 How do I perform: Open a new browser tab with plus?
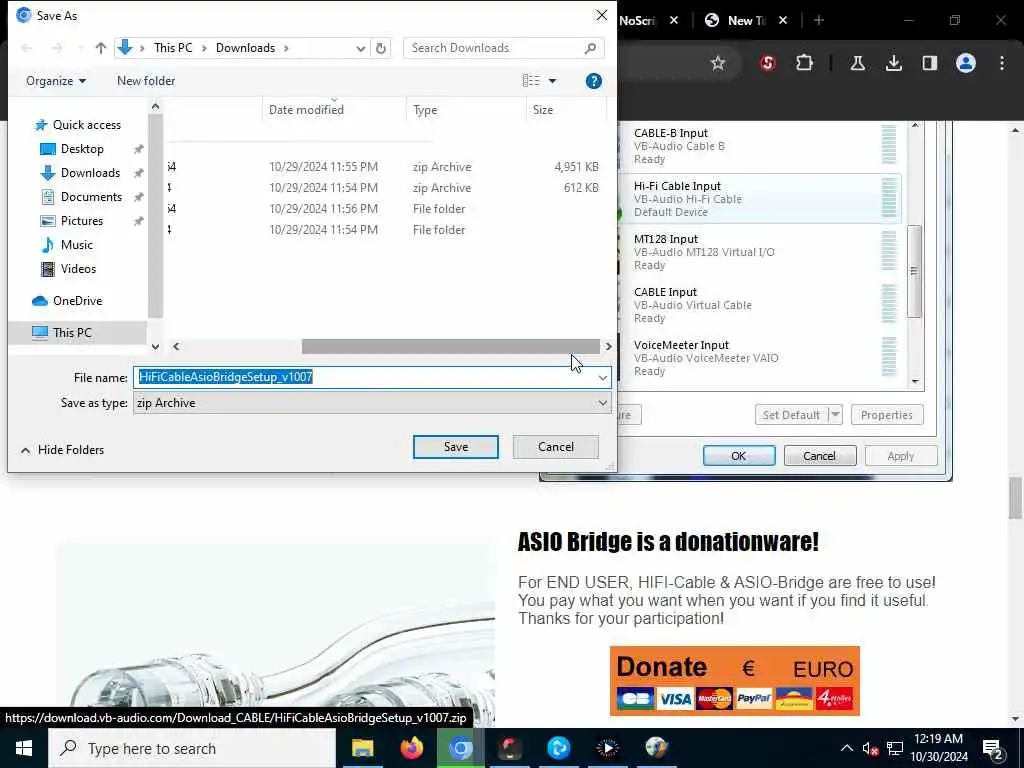click(818, 20)
